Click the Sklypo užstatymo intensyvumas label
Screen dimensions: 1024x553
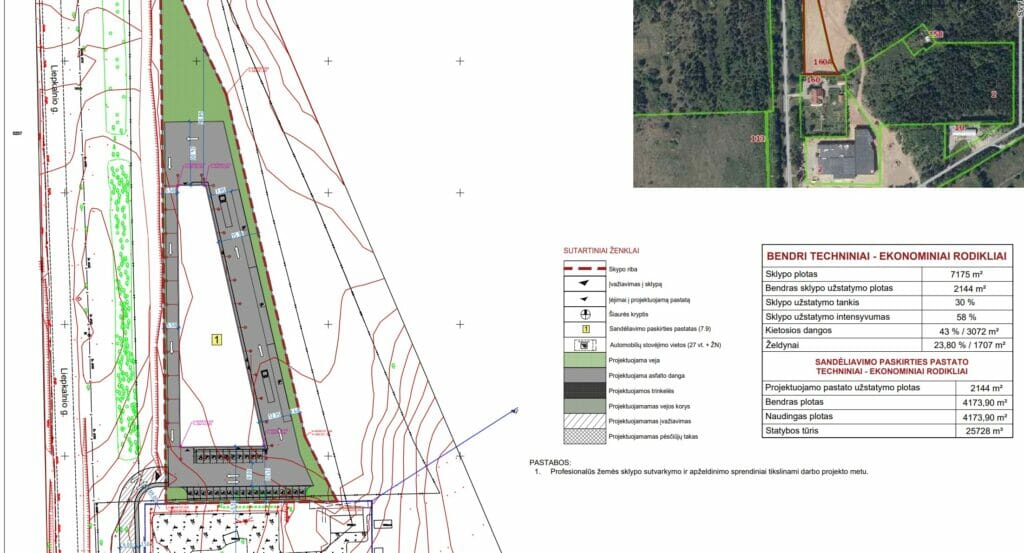pyautogui.click(x=826, y=317)
